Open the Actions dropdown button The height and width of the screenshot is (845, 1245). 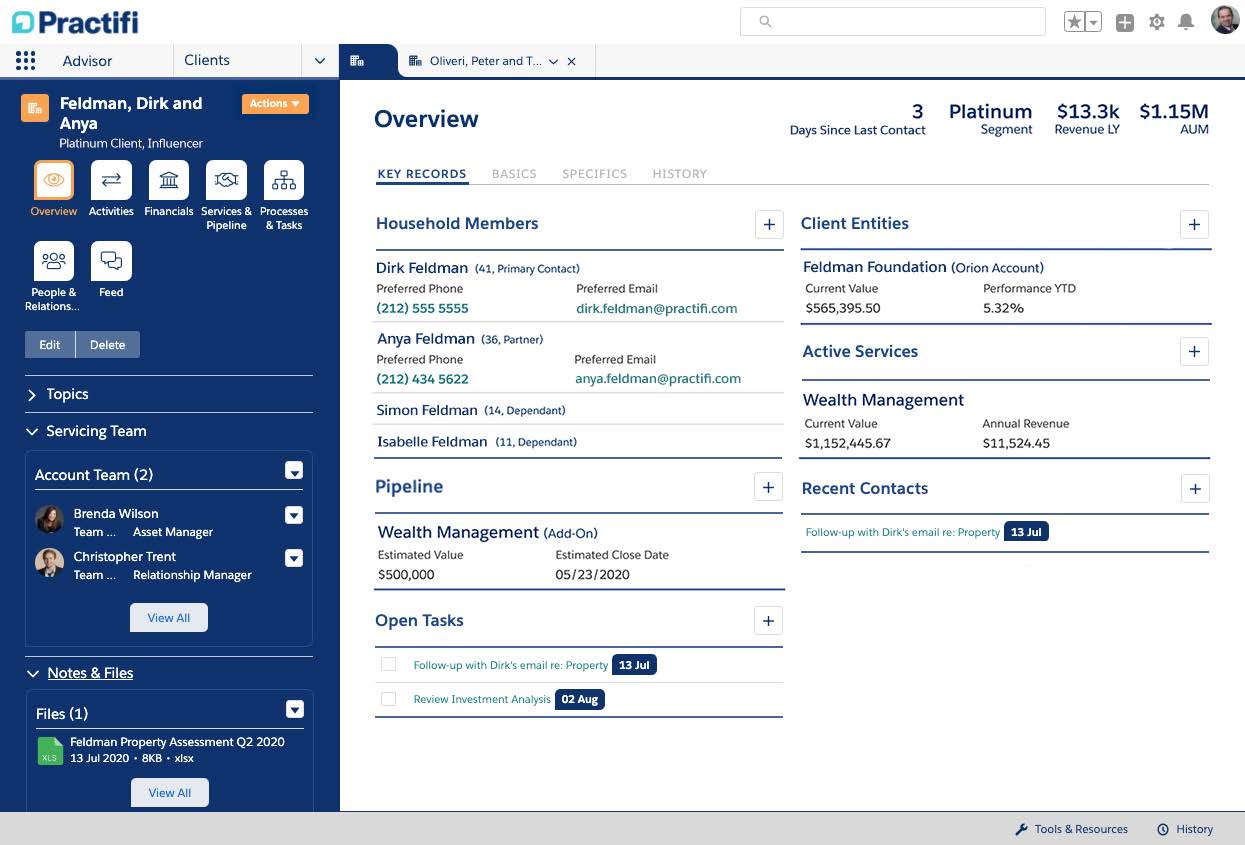tap(275, 104)
